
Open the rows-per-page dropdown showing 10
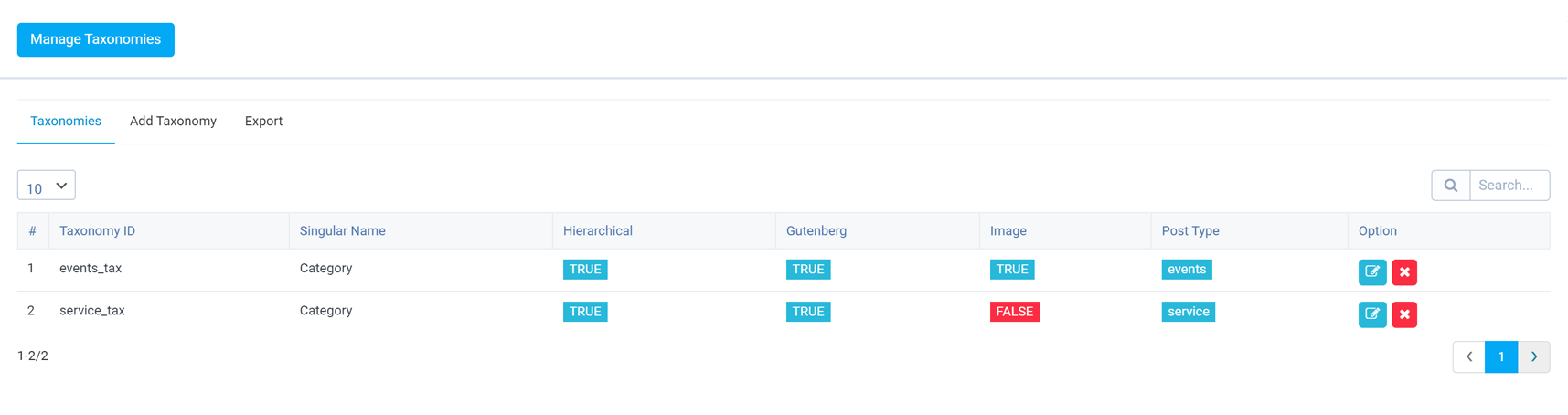(47, 185)
